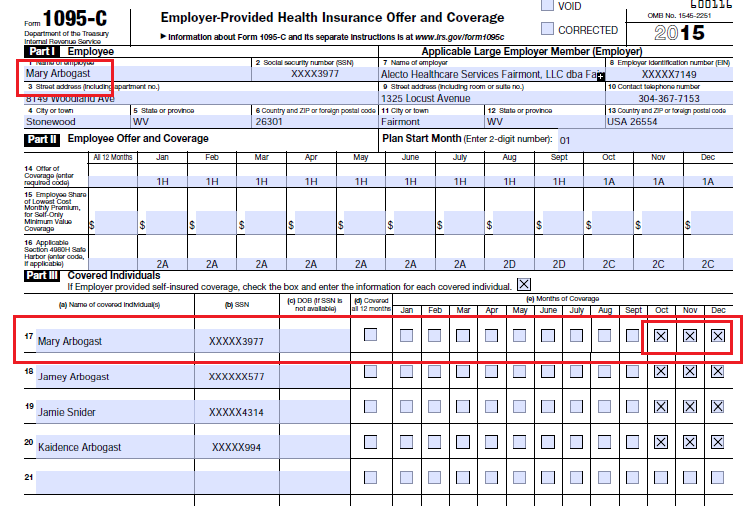Click the Aug safe harbor code 2D
Viewport: 744px width, 510px height.
tap(510, 264)
